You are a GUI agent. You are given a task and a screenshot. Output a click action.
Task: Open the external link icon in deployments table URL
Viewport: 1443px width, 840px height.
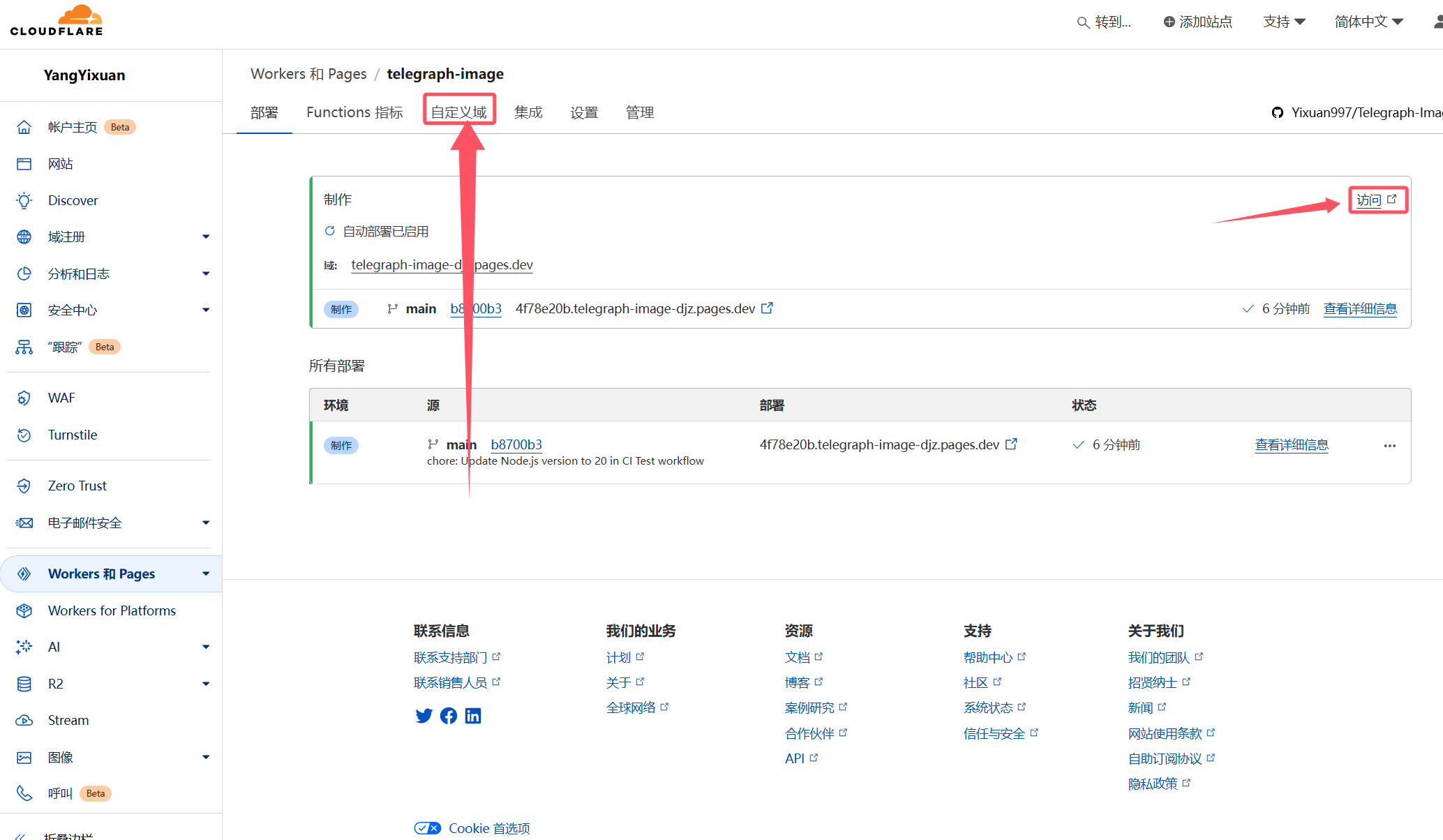(x=1011, y=444)
